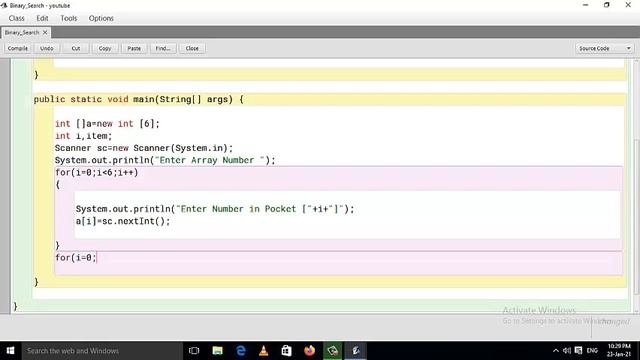The height and width of the screenshot is (360, 640).
Task: Open the taskbar clock and date
Action: tap(619, 350)
